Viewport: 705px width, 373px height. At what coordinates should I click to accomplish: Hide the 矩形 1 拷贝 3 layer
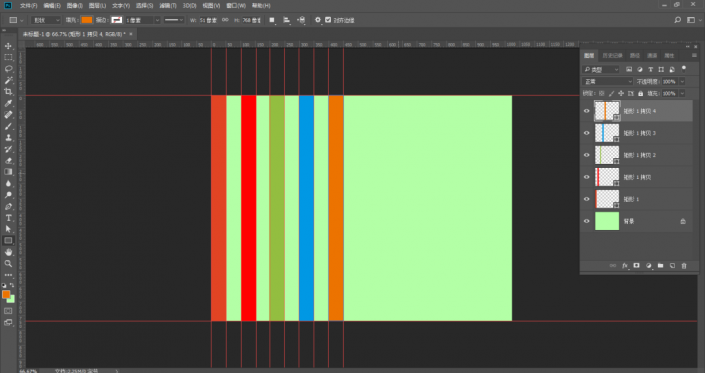tap(586, 133)
